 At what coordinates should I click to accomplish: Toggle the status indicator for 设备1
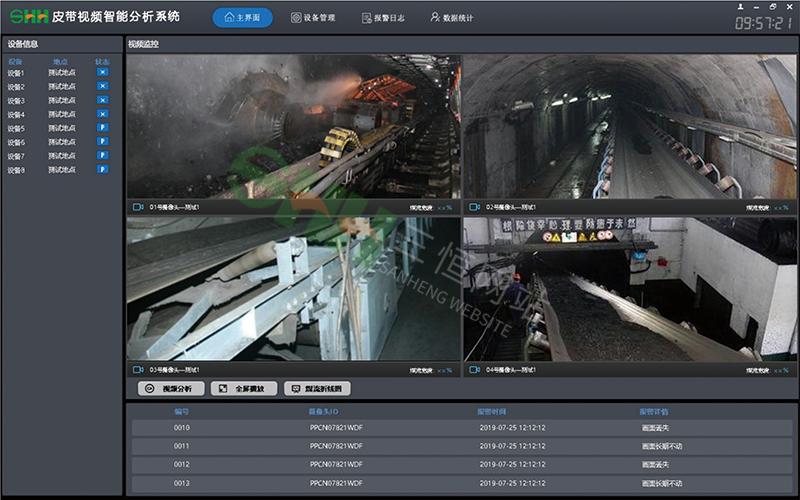tap(102, 72)
